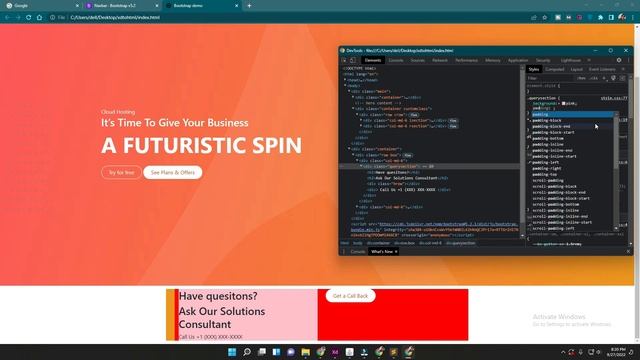Open the extensions puzzle icon
Screen dimensions: 640x360
click(600, 18)
